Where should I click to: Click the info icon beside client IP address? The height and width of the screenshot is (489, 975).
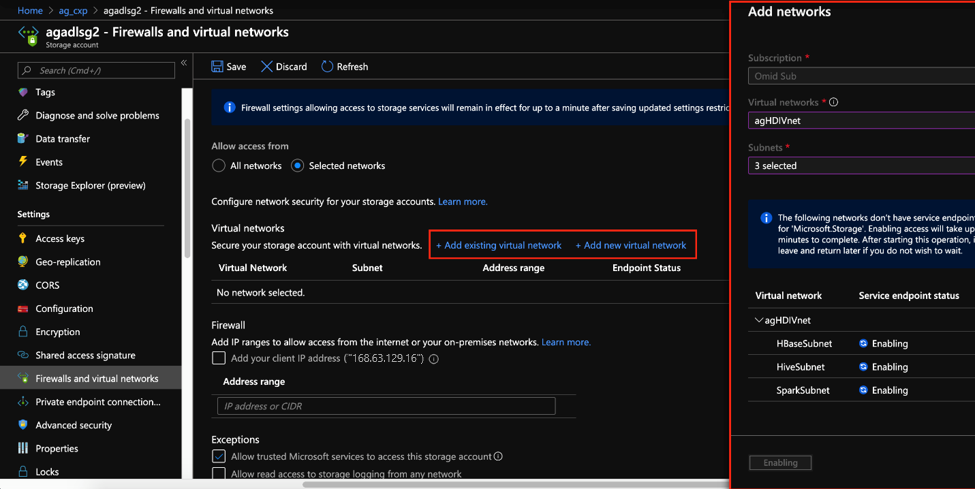434,359
